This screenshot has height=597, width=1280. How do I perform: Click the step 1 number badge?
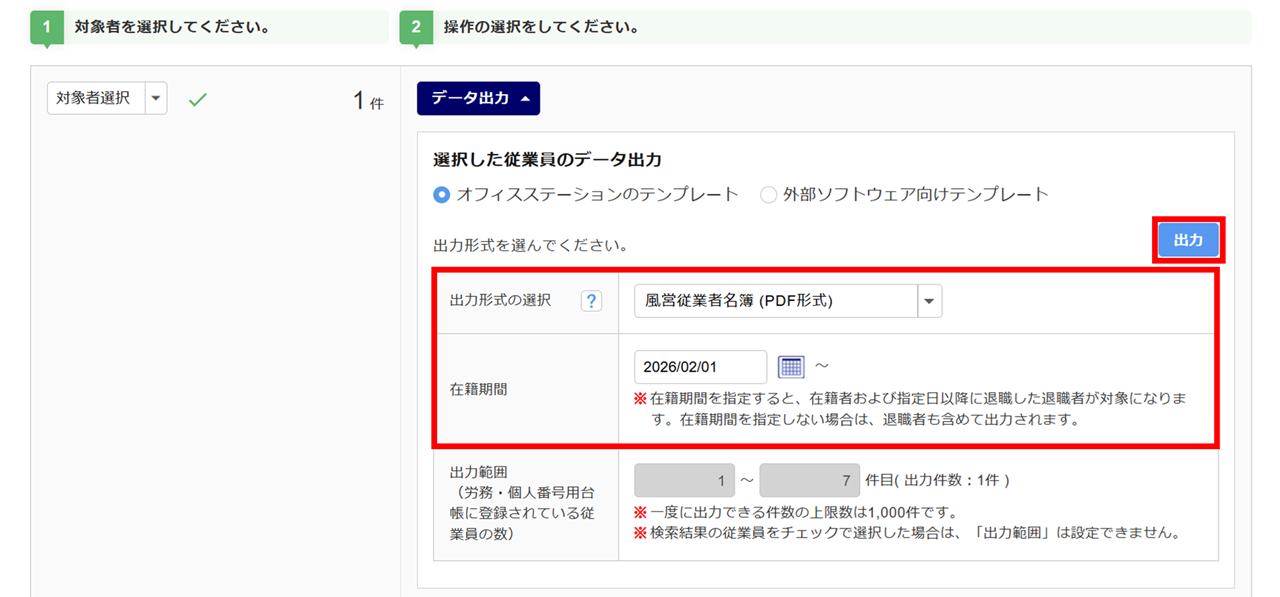(x=46, y=28)
